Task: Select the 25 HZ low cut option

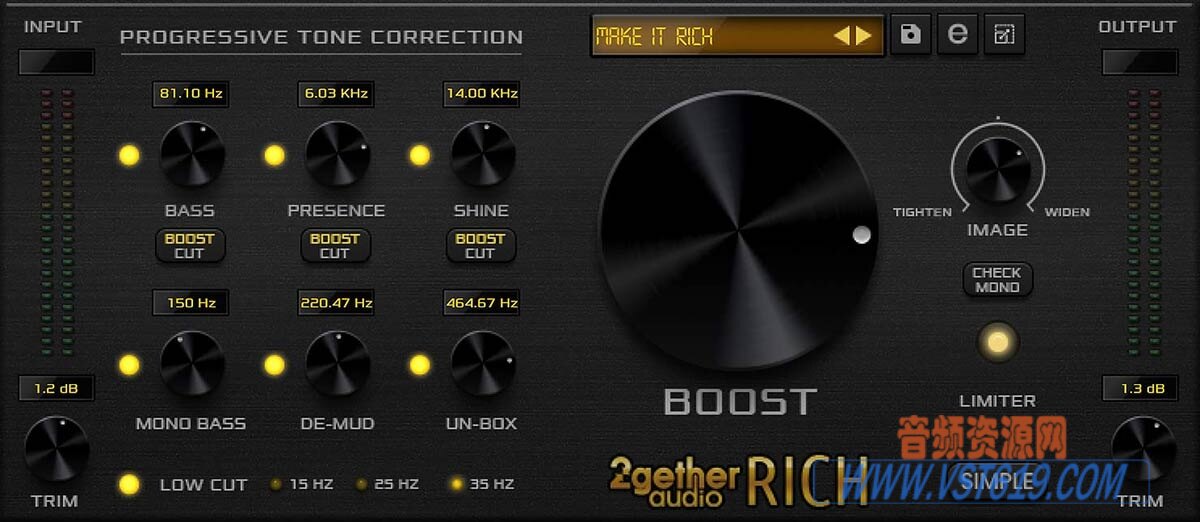Action: coord(388,484)
